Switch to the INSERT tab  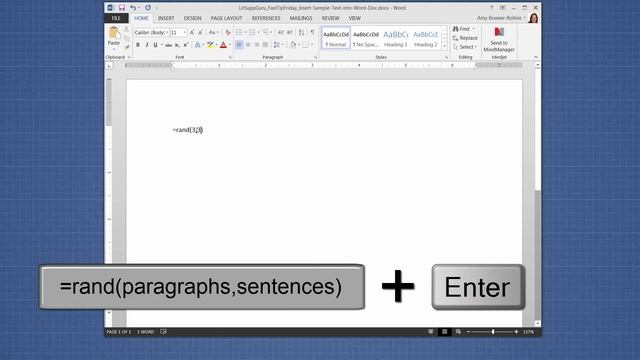[x=166, y=18]
